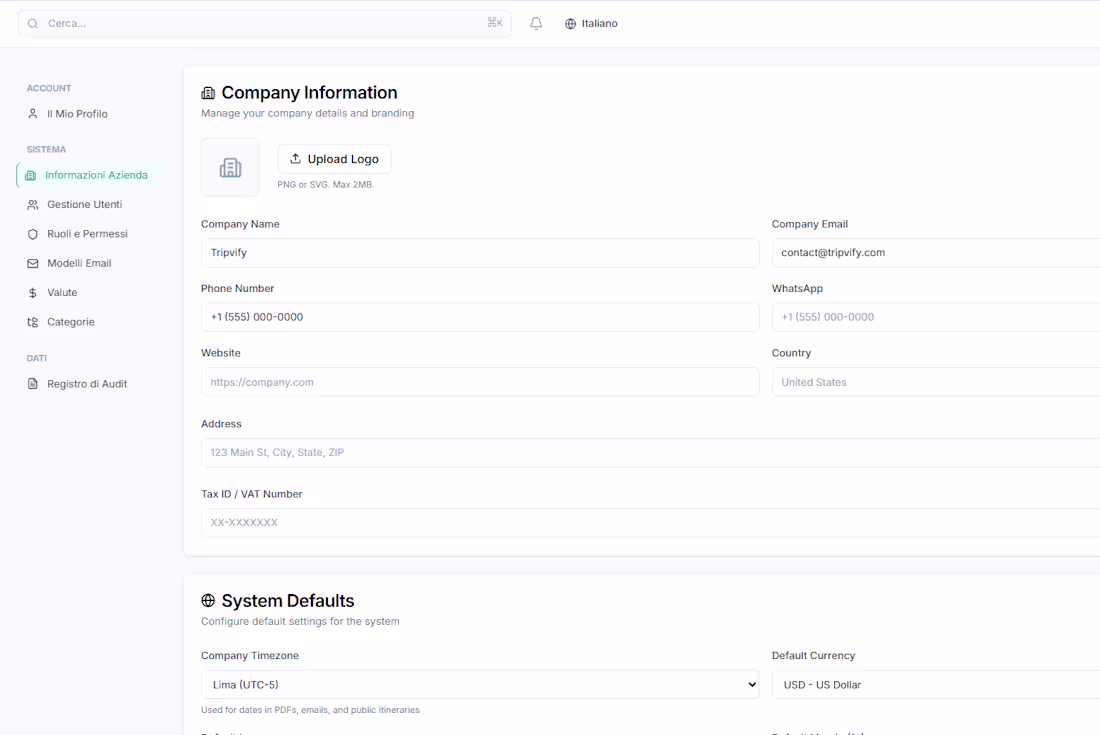Open Gestione Utenti via its users icon
1100x735 pixels.
30,204
